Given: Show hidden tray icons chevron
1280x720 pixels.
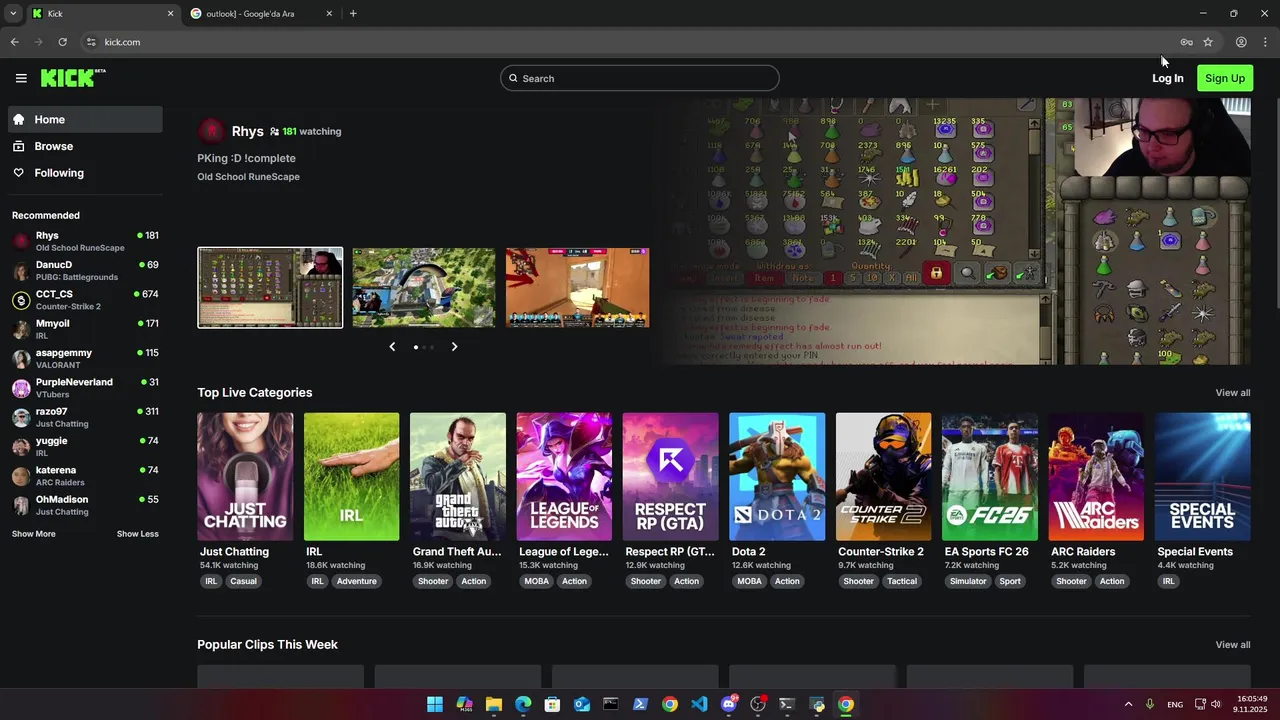Looking at the screenshot, I should tap(1128, 704).
